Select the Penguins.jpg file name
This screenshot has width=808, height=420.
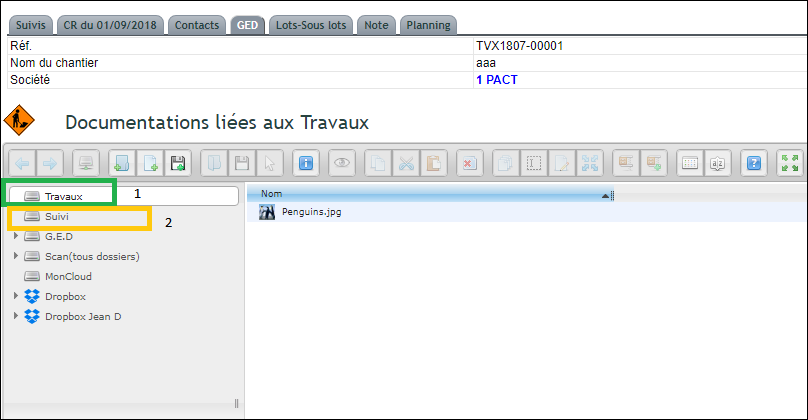point(312,212)
